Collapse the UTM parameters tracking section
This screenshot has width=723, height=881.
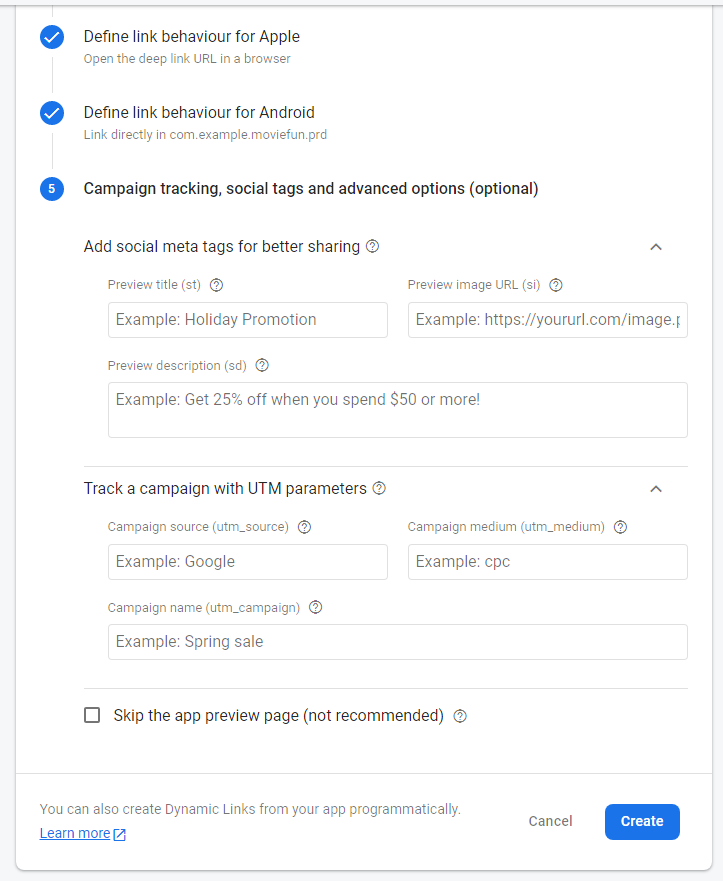click(x=656, y=489)
